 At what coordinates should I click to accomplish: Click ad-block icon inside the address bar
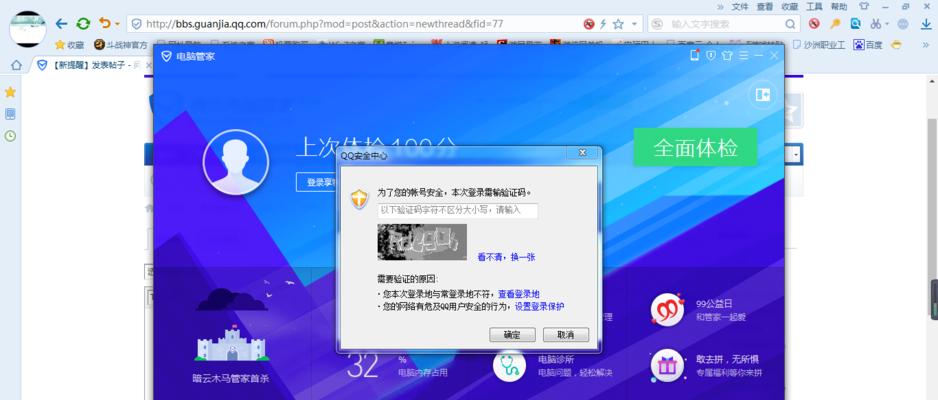[x=589, y=24]
